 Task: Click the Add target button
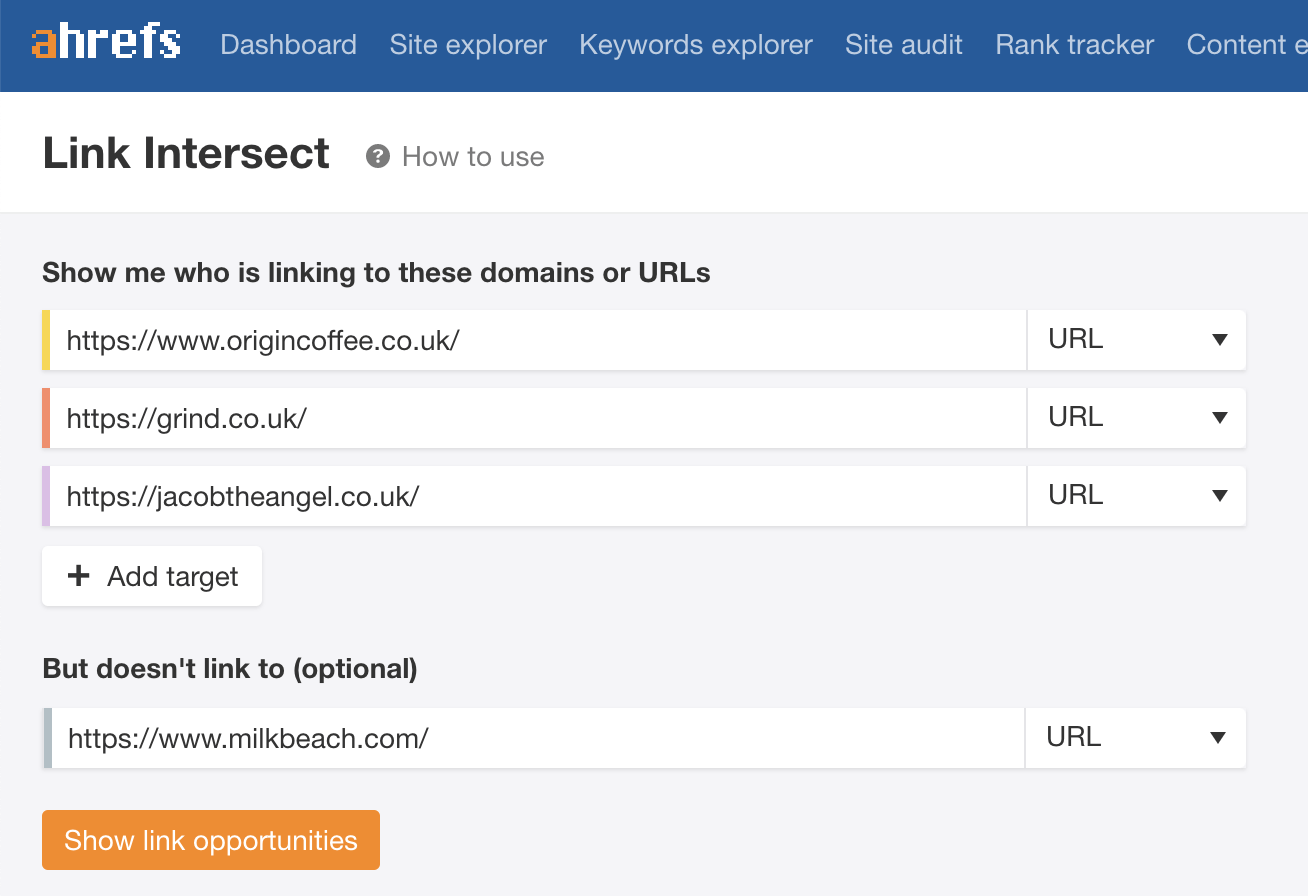(x=151, y=576)
